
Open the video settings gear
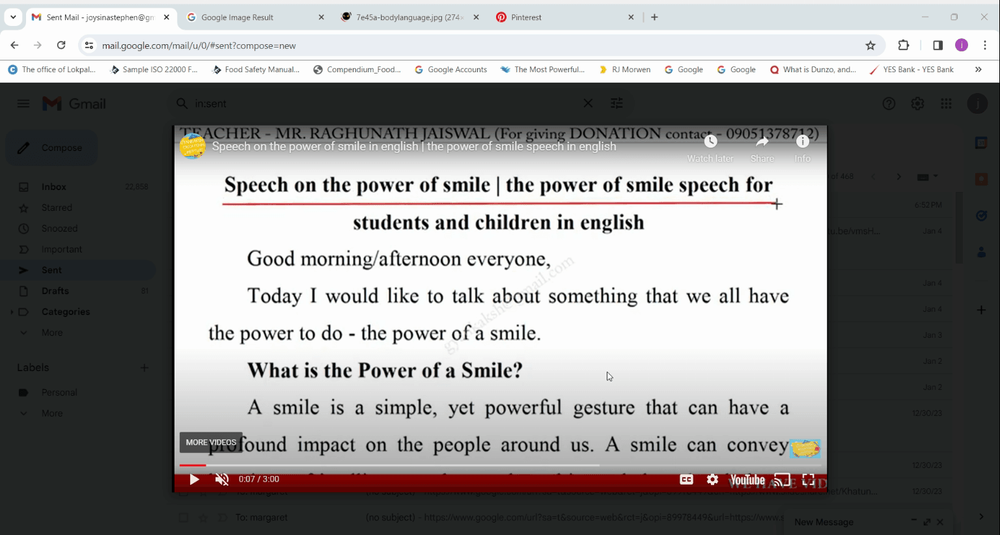coord(712,480)
